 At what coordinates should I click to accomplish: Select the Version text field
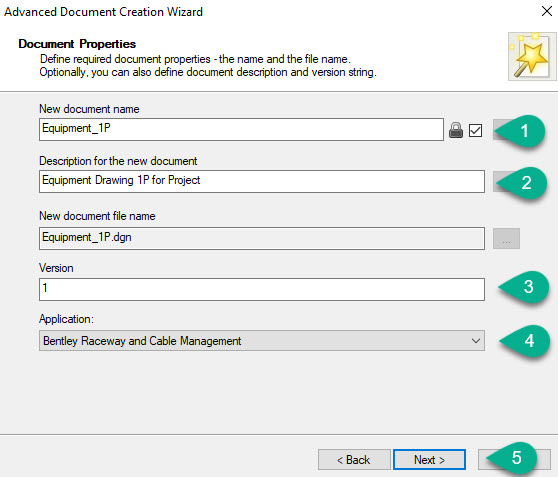click(x=262, y=289)
